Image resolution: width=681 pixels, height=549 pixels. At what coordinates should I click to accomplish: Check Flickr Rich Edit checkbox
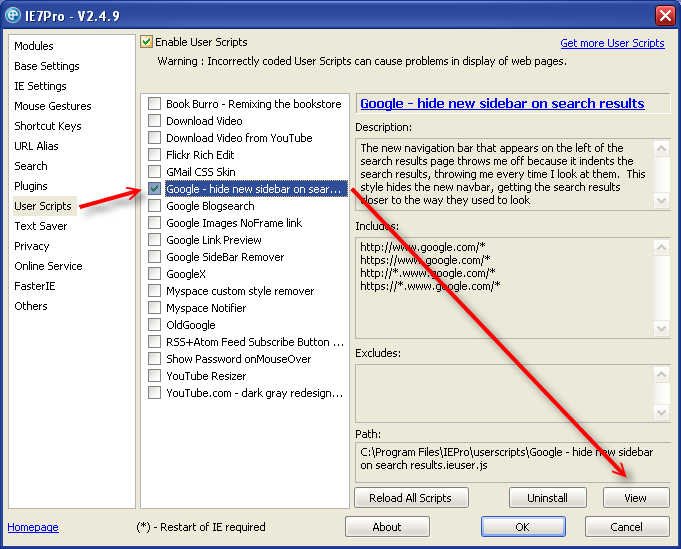[154, 155]
